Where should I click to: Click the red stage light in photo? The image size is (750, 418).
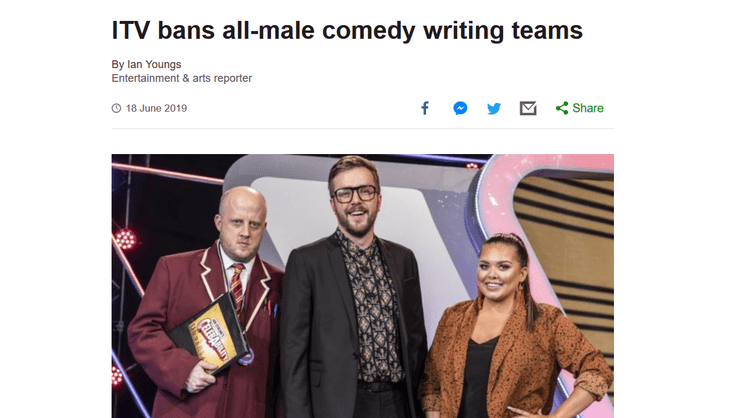point(125,239)
